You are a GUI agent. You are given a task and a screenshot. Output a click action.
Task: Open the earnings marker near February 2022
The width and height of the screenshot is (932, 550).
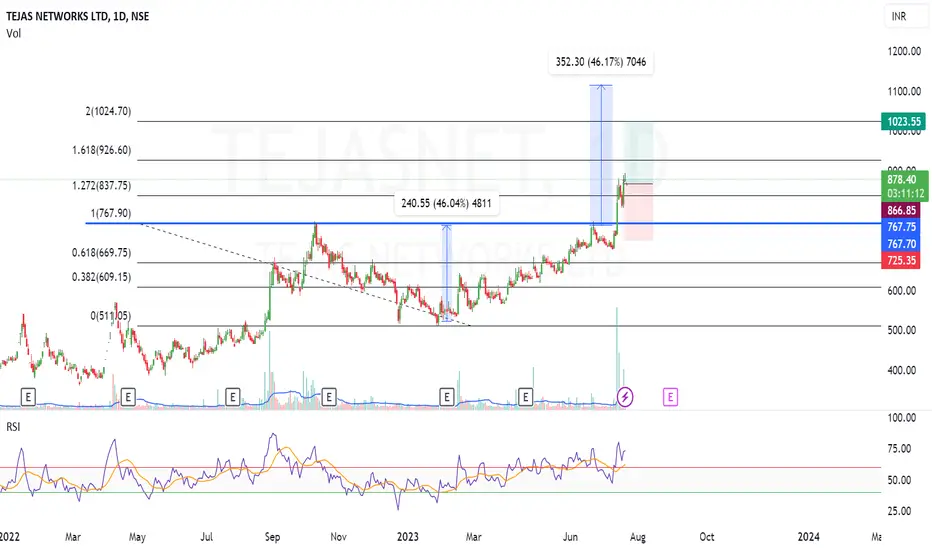tap(28, 397)
